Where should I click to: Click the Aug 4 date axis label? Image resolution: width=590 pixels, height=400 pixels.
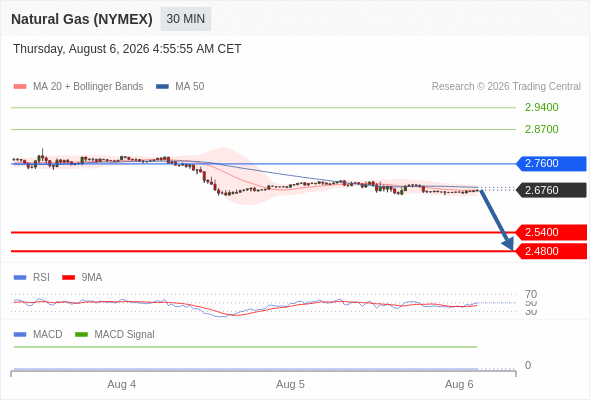point(122,385)
